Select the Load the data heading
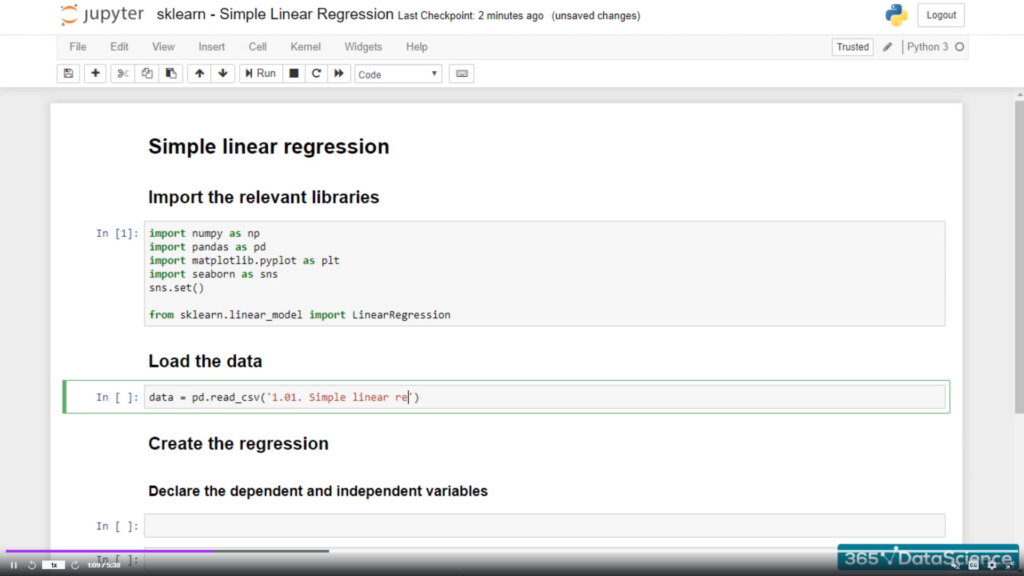The width and height of the screenshot is (1024, 576). click(205, 361)
